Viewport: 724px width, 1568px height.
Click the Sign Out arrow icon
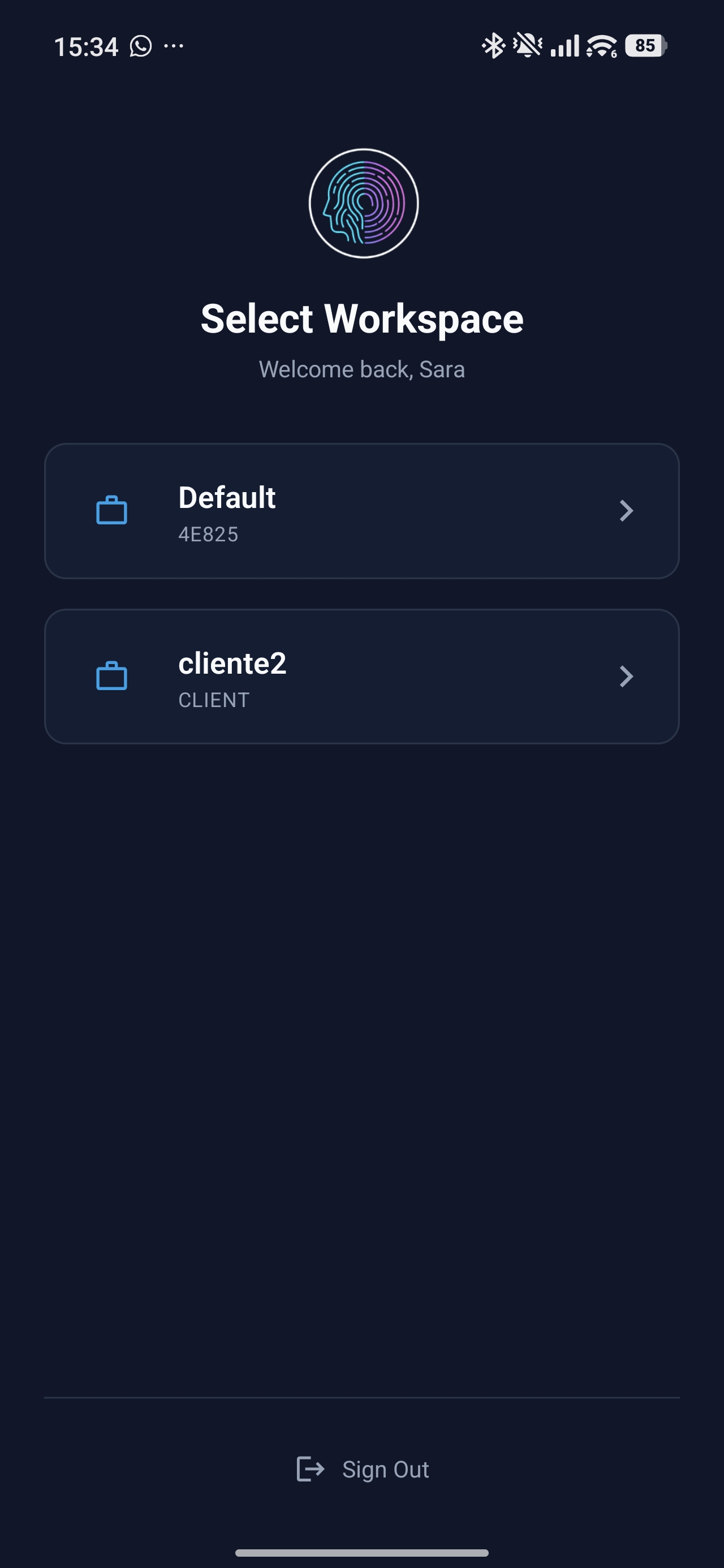click(310, 1469)
